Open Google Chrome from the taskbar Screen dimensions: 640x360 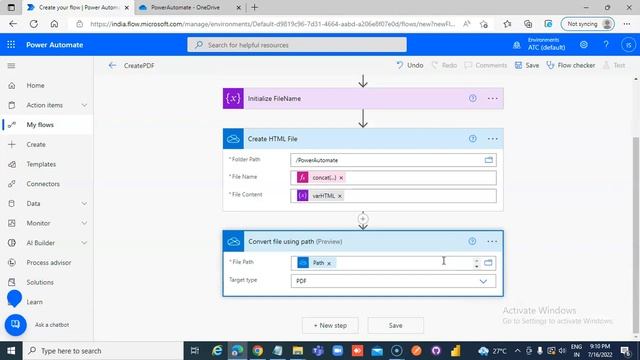tap(257, 351)
